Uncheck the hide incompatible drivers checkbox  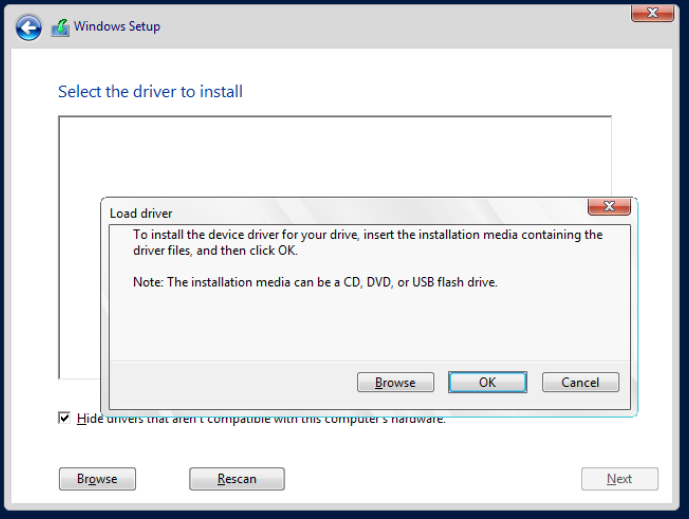pyautogui.click(x=64, y=418)
